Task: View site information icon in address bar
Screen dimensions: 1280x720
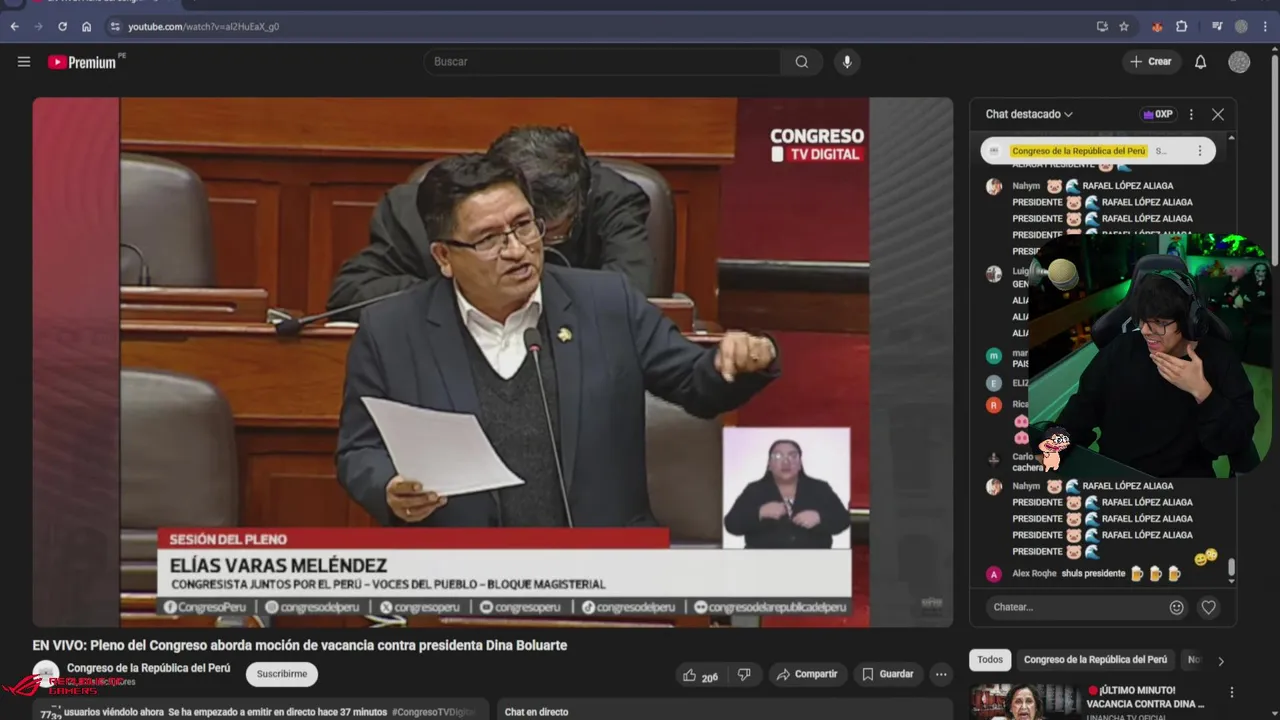Action: pos(115,27)
